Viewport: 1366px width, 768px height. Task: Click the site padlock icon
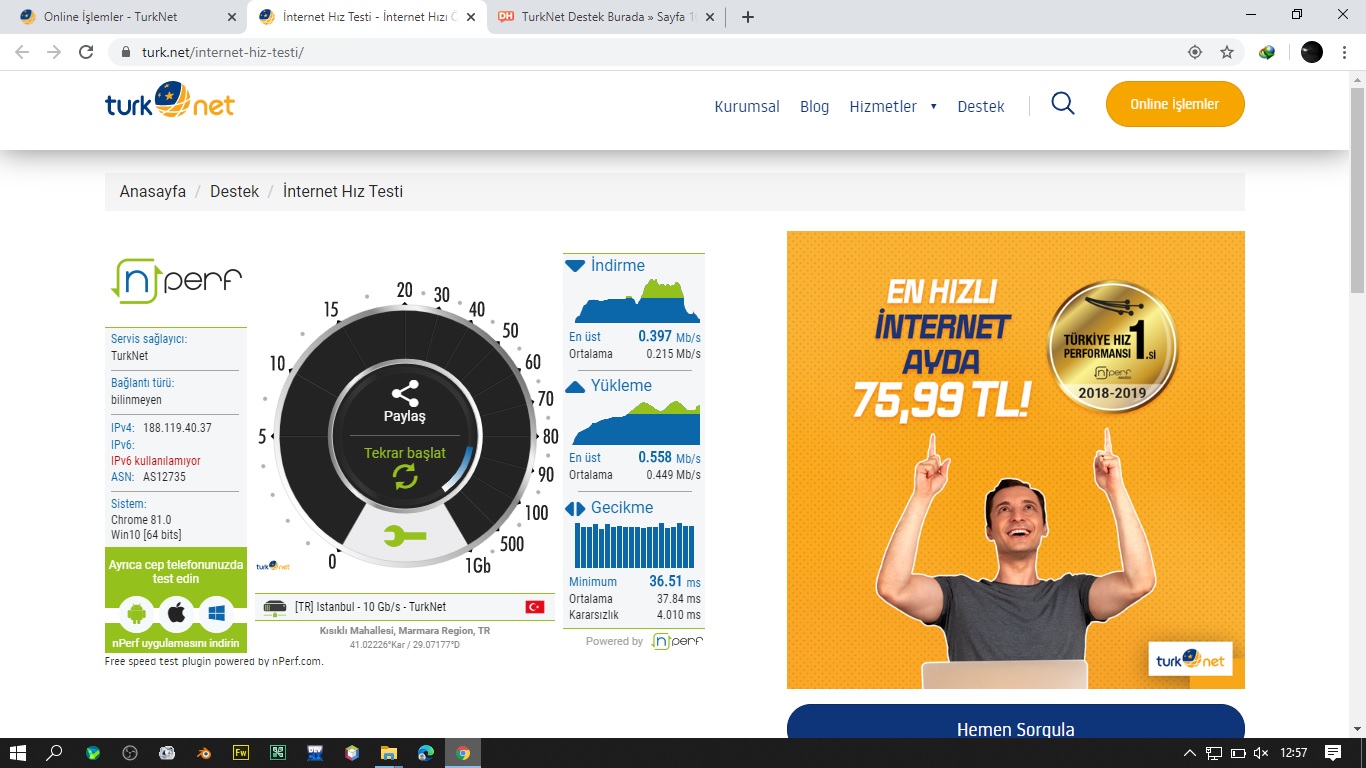125,52
